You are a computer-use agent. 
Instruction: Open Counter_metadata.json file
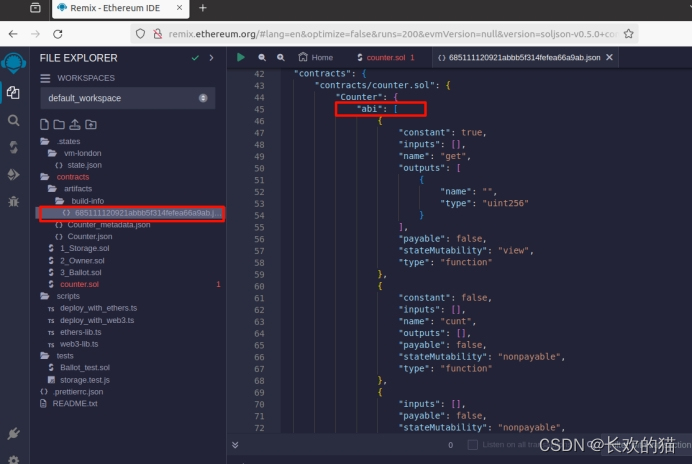[x=103, y=225]
